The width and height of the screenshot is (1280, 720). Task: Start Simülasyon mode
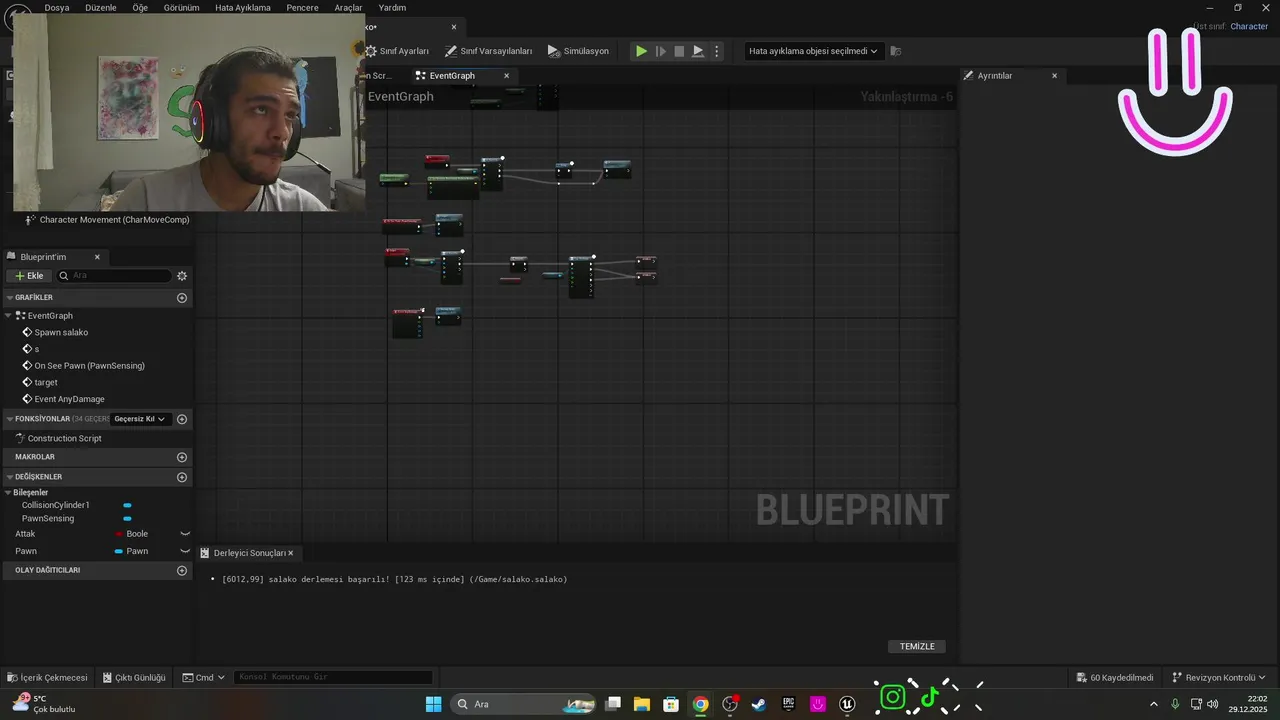[578, 51]
